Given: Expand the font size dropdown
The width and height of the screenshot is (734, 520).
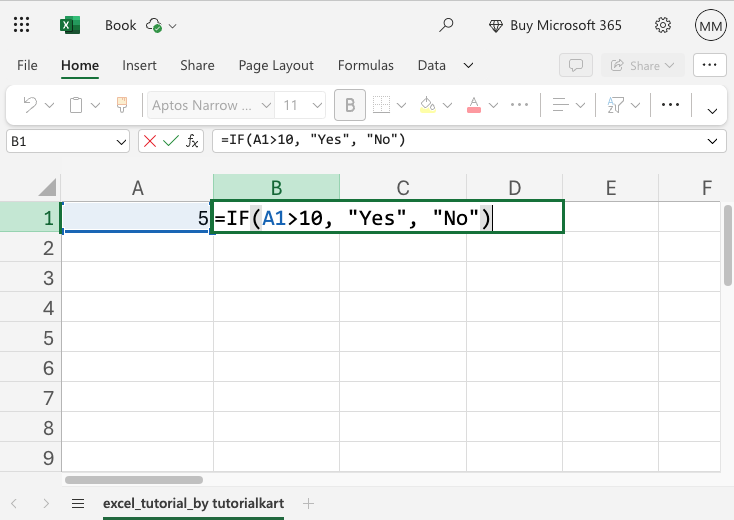Looking at the screenshot, I should pos(316,105).
